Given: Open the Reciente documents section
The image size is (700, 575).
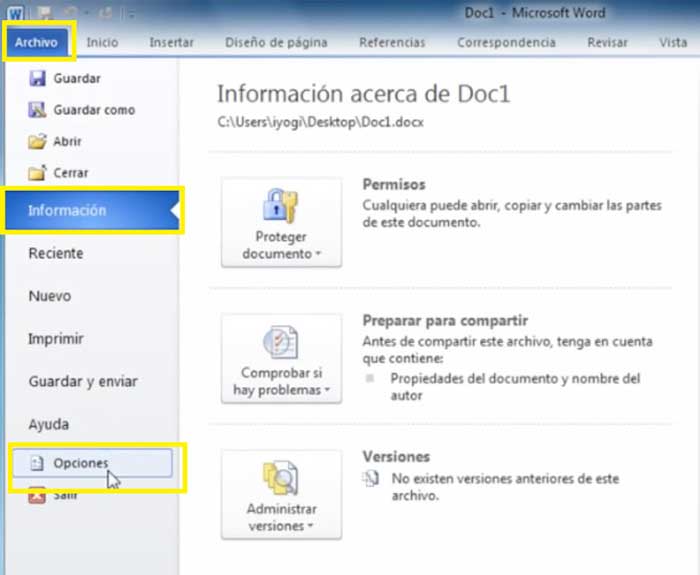Looking at the screenshot, I should click(x=56, y=253).
